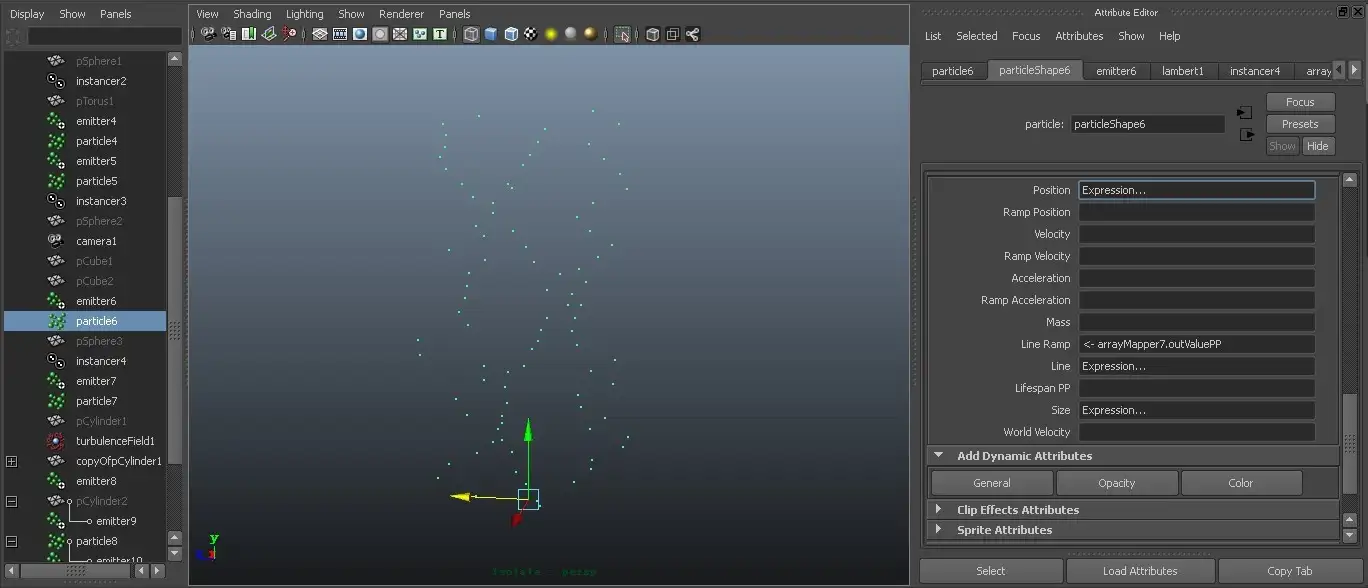This screenshot has width=1368, height=588.
Task: Click the Select Camera icon in viewport toolbar
Action: click(x=208, y=34)
